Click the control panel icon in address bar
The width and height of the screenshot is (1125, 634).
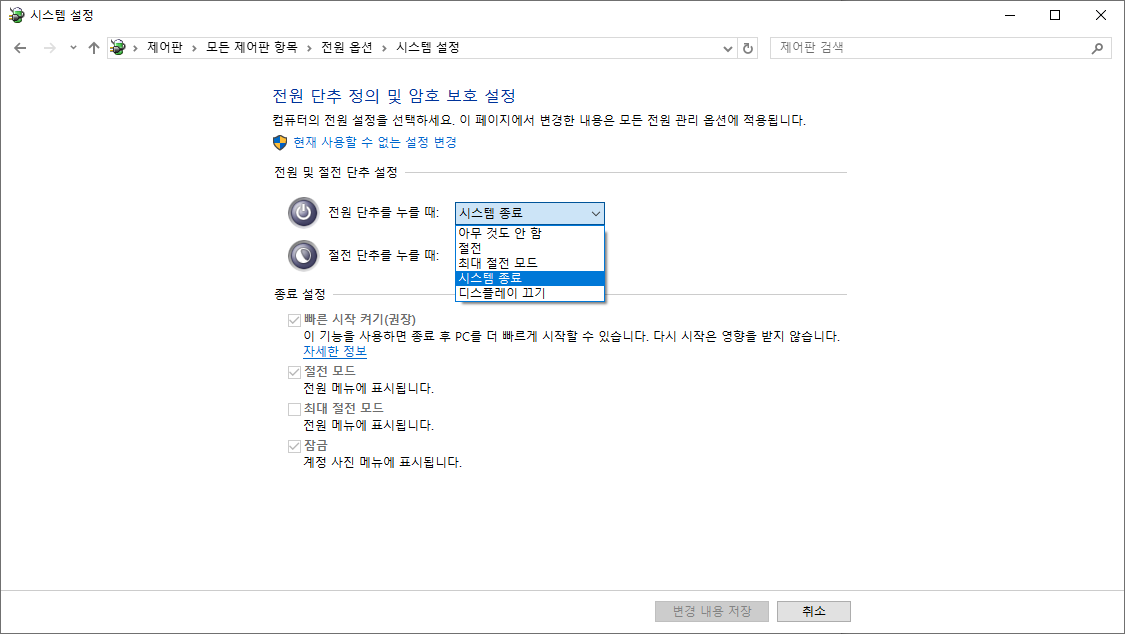coord(119,48)
